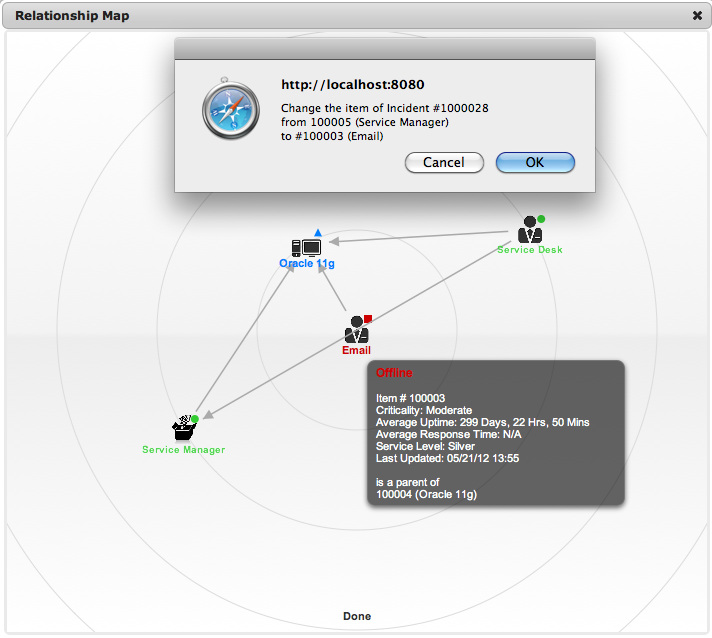Click 'Item # 100003' in tooltip

click(x=410, y=398)
